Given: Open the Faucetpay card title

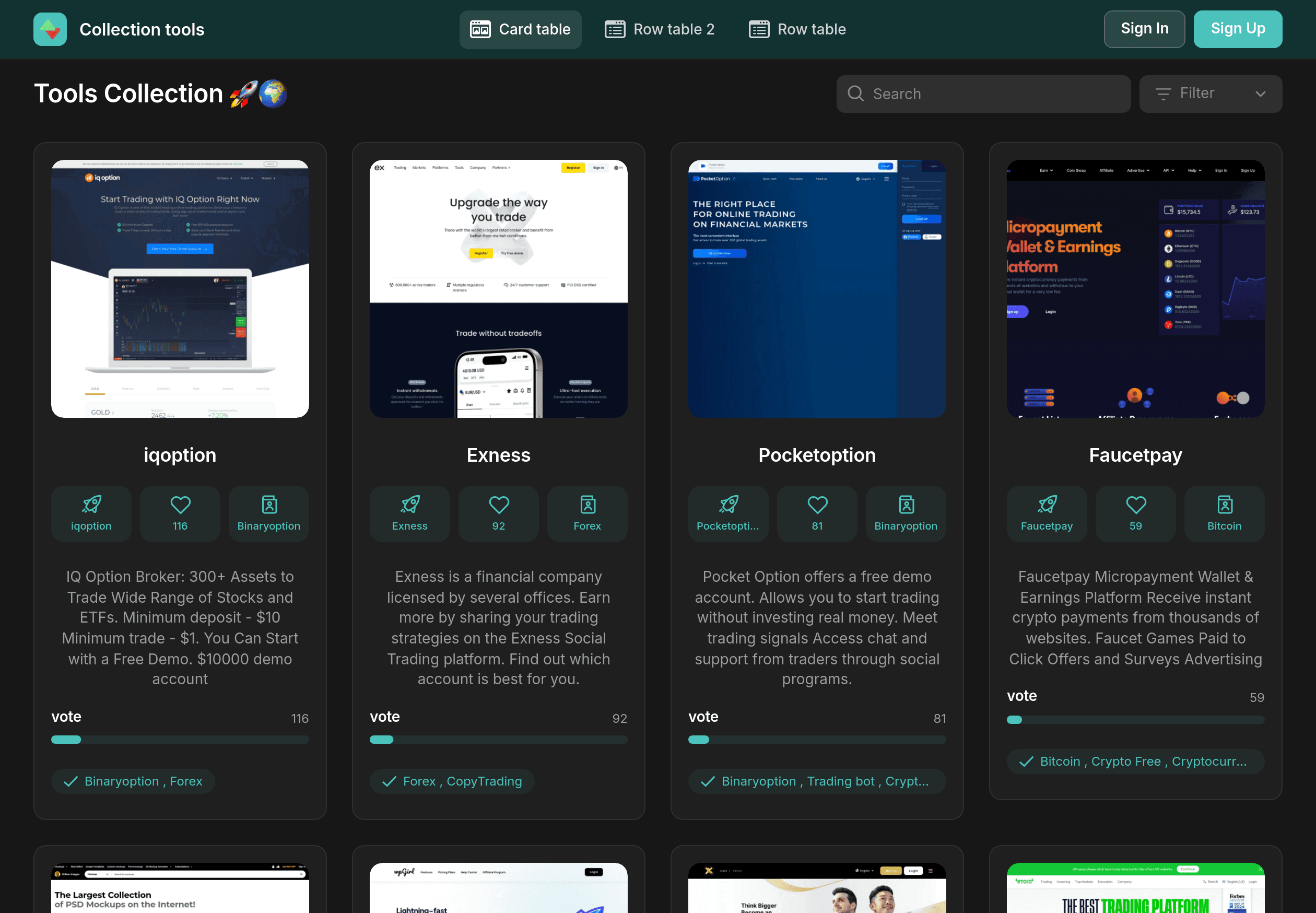Looking at the screenshot, I should tap(1135, 455).
